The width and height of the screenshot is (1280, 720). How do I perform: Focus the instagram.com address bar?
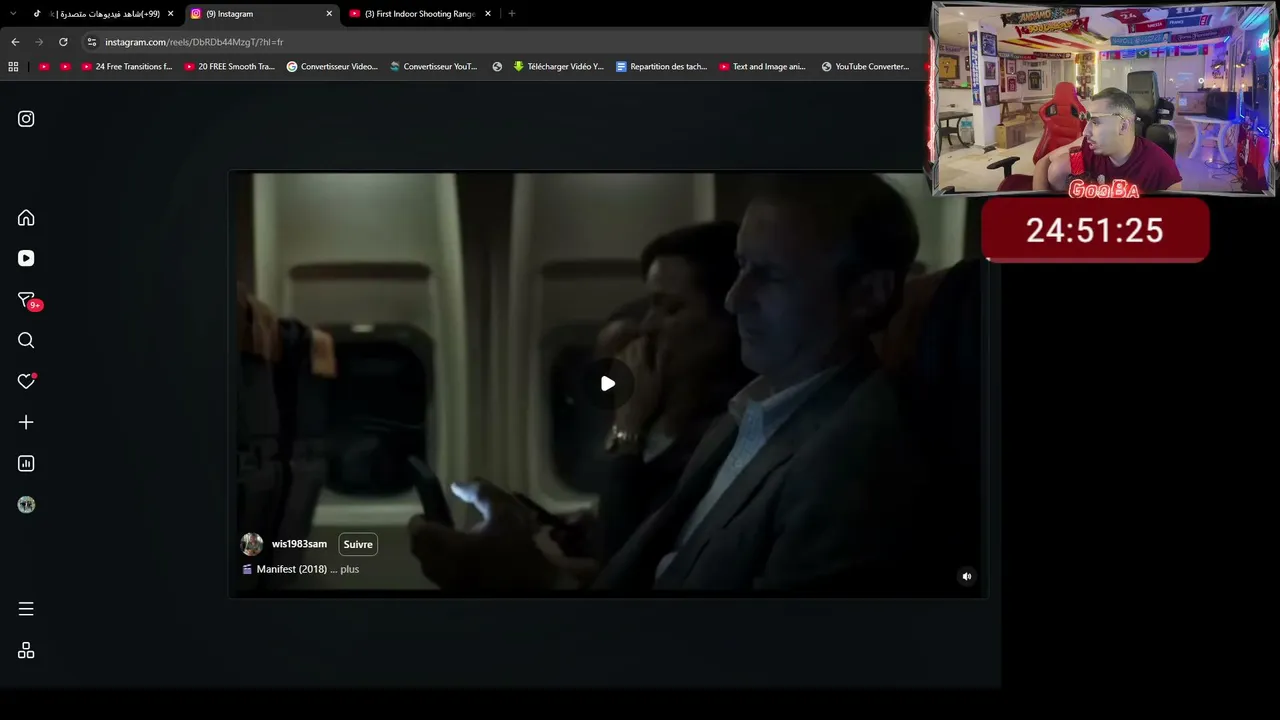(x=500, y=42)
